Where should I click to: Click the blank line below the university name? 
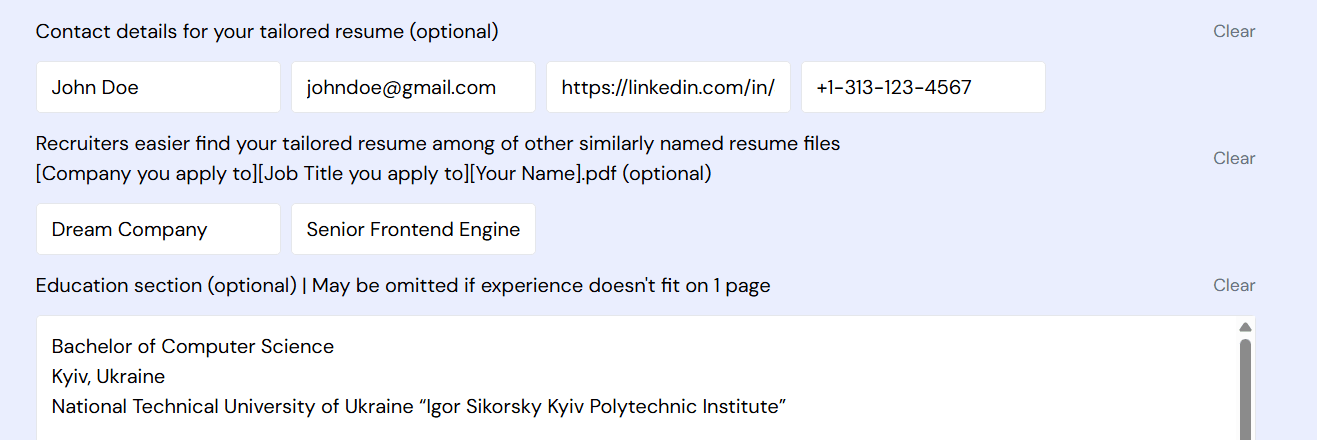tap(400, 432)
